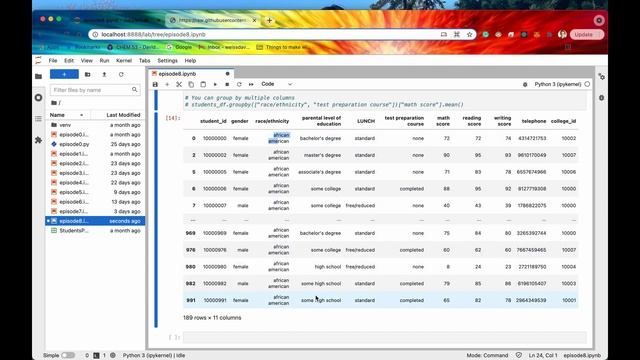Select episode5 notebook in file list
This screenshot has width=640, height=360.
point(96,192)
